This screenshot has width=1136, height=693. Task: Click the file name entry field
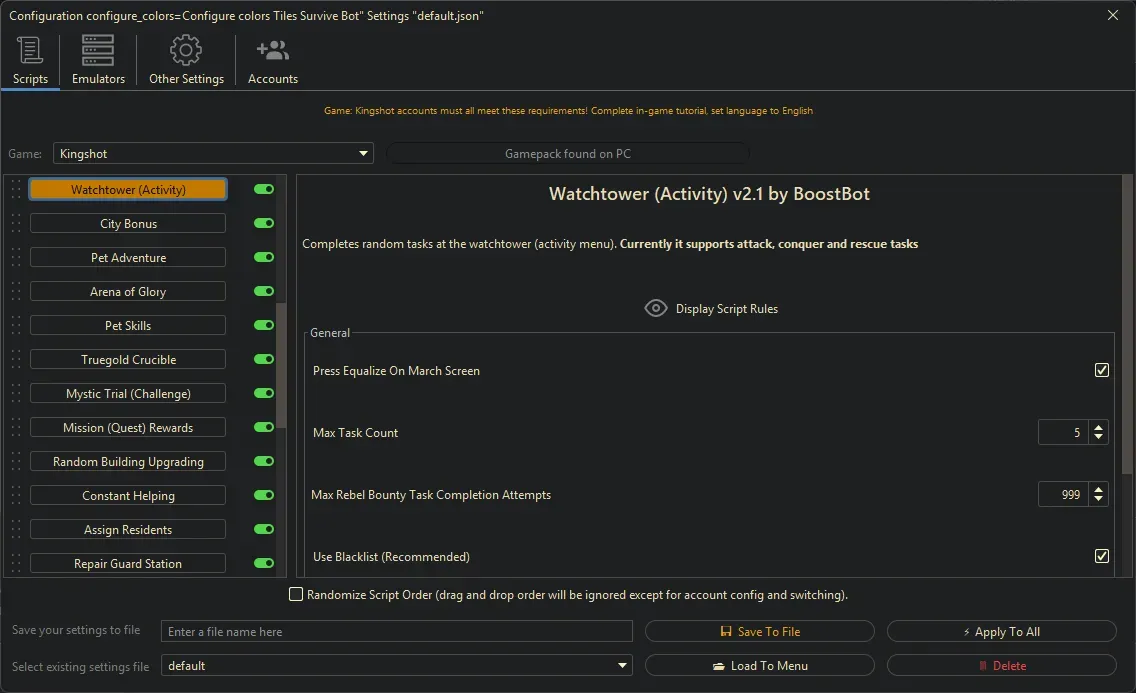click(x=395, y=630)
